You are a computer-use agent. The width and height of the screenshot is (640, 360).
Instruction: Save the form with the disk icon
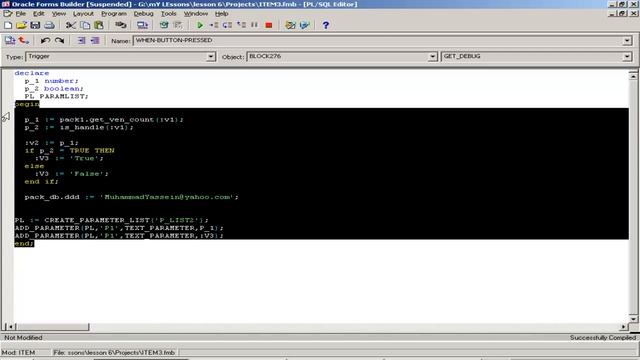(x=35, y=25)
